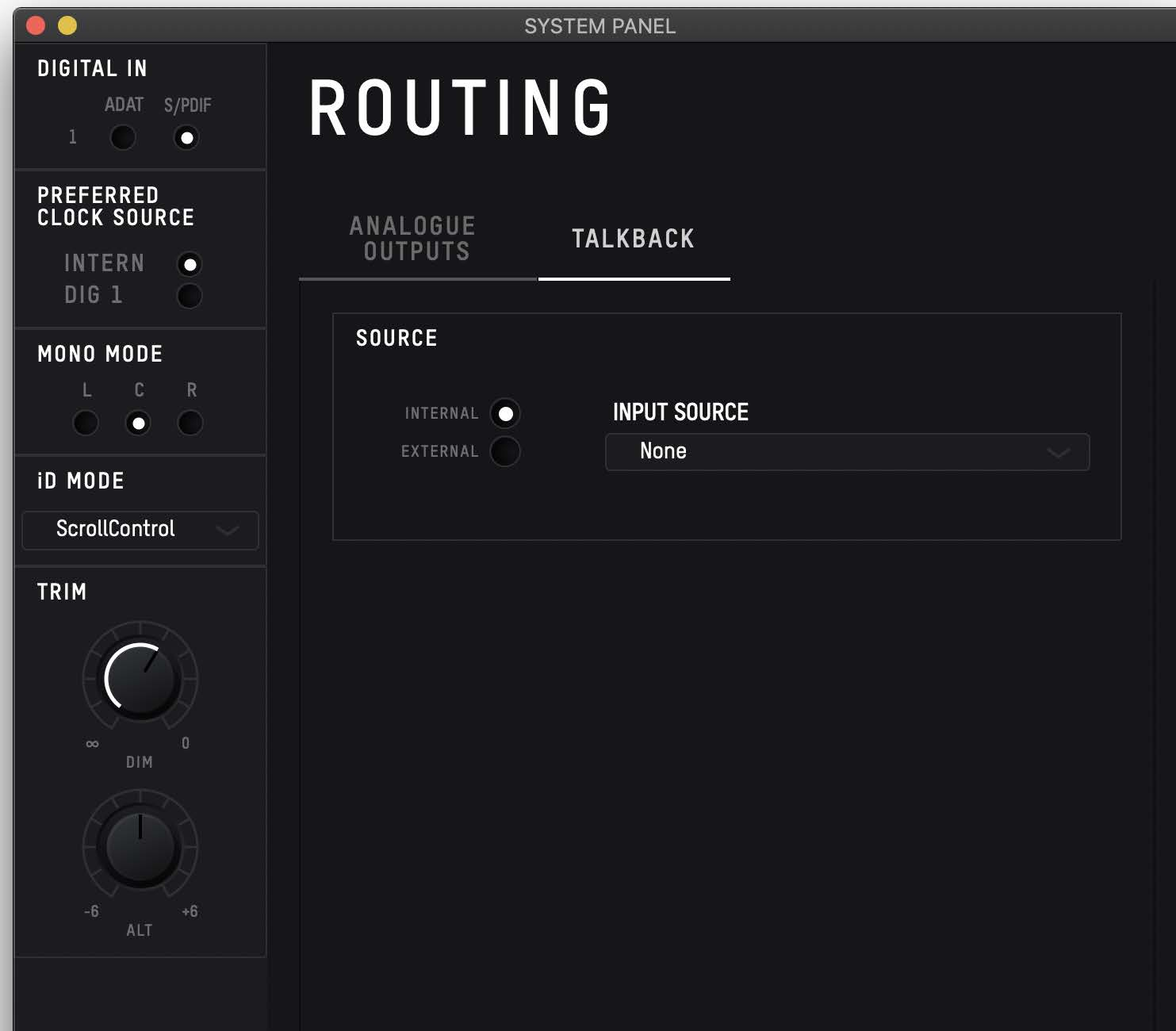Viewport: 1176px width, 1031px height.
Task: Click the ALT trim knob
Action: click(140, 847)
